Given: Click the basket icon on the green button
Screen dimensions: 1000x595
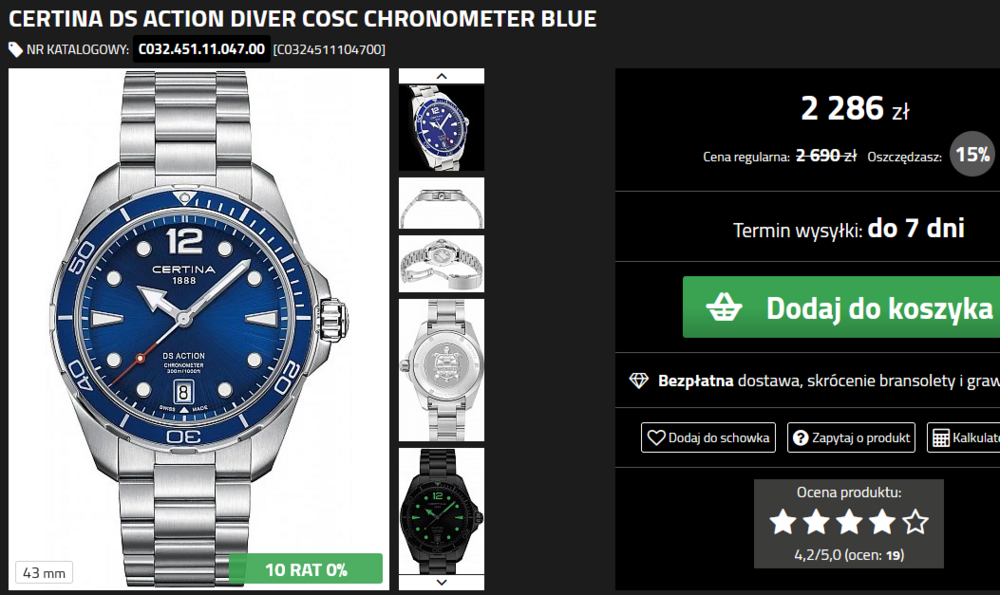Looking at the screenshot, I should pyautogui.click(x=724, y=307).
